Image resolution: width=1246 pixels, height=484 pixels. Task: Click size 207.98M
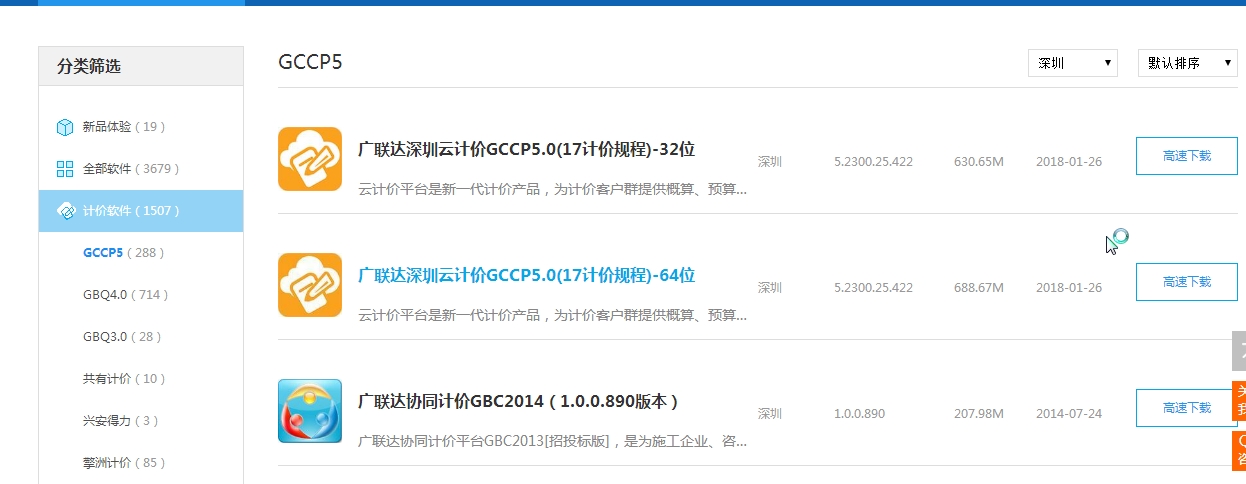click(x=978, y=414)
